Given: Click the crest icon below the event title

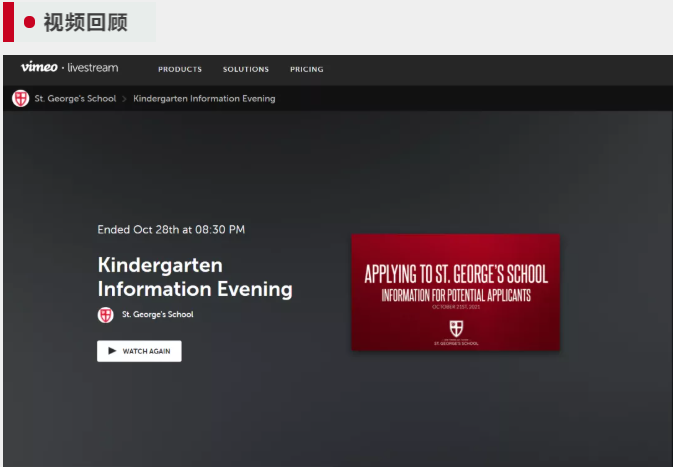Looking at the screenshot, I should [105, 314].
